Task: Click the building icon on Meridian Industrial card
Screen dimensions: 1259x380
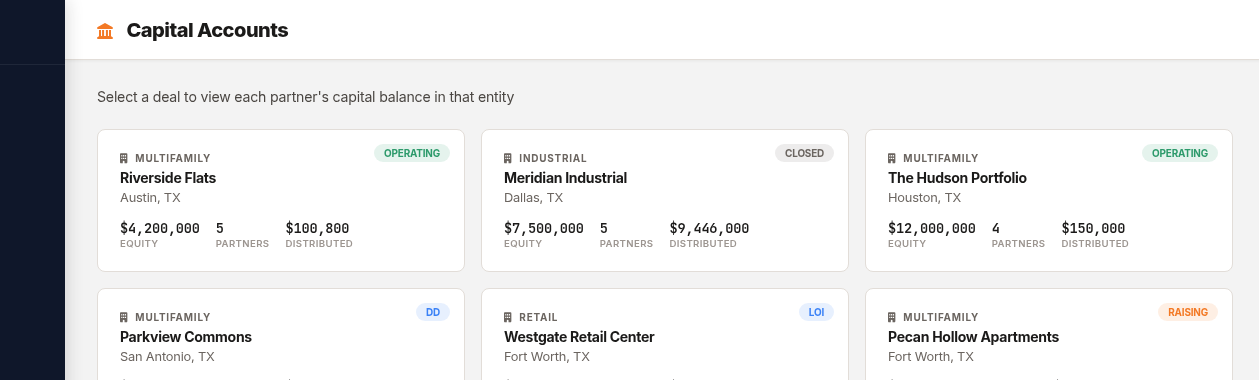Action: [x=508, y=158]
